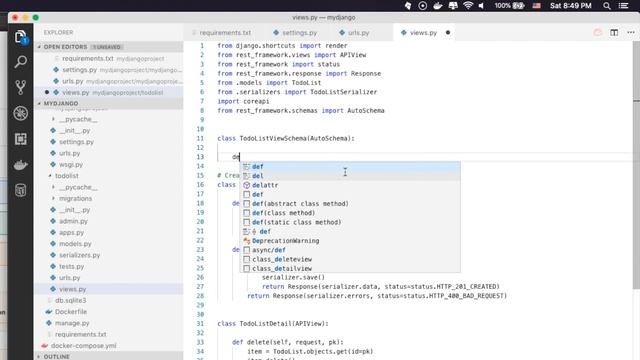
Task: Open the Wi-Fi menu in the macOS menu bar
Action: tap(468, 6)
